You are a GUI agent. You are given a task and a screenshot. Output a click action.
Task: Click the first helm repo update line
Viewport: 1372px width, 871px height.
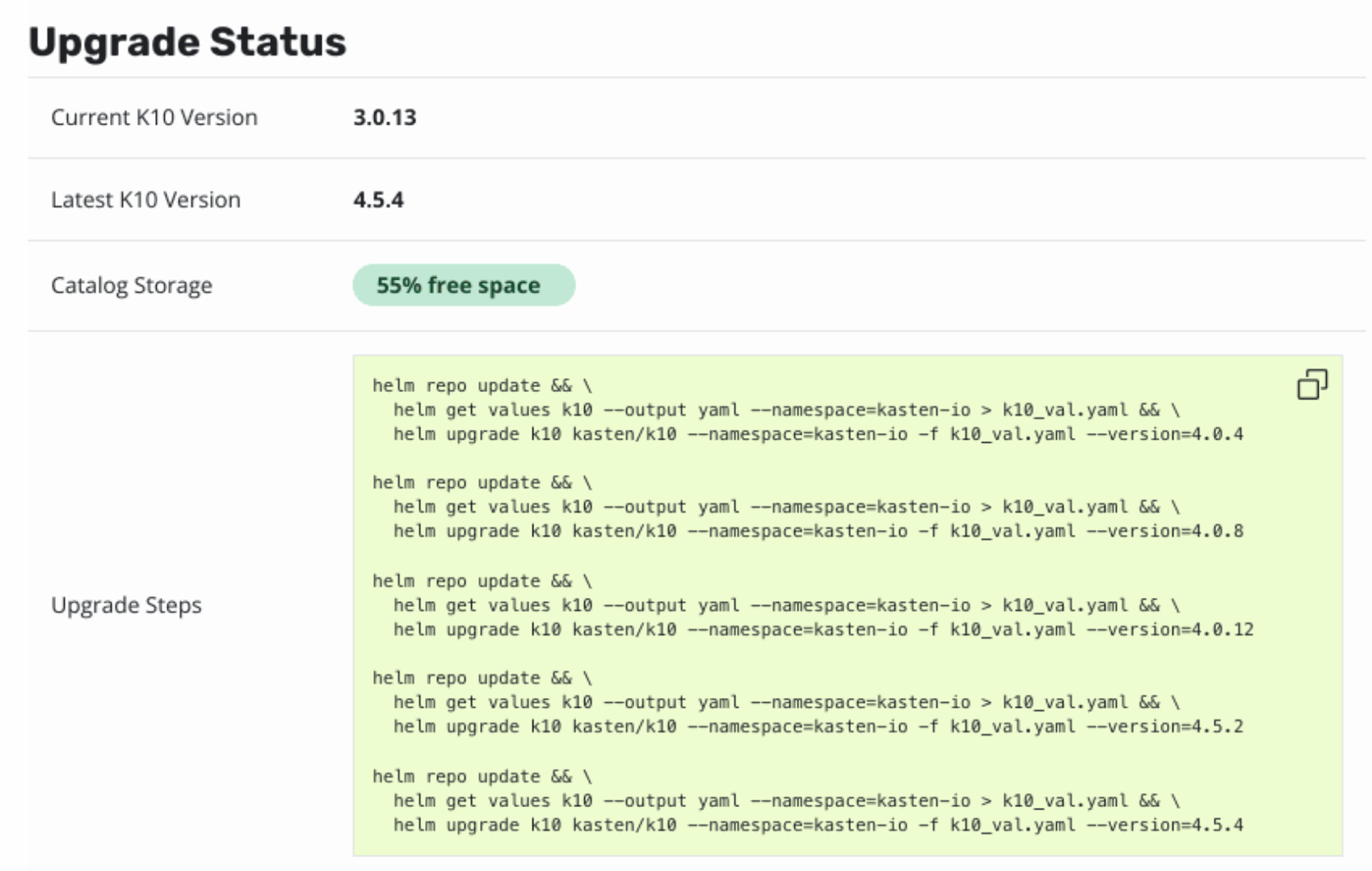(482, 385)
